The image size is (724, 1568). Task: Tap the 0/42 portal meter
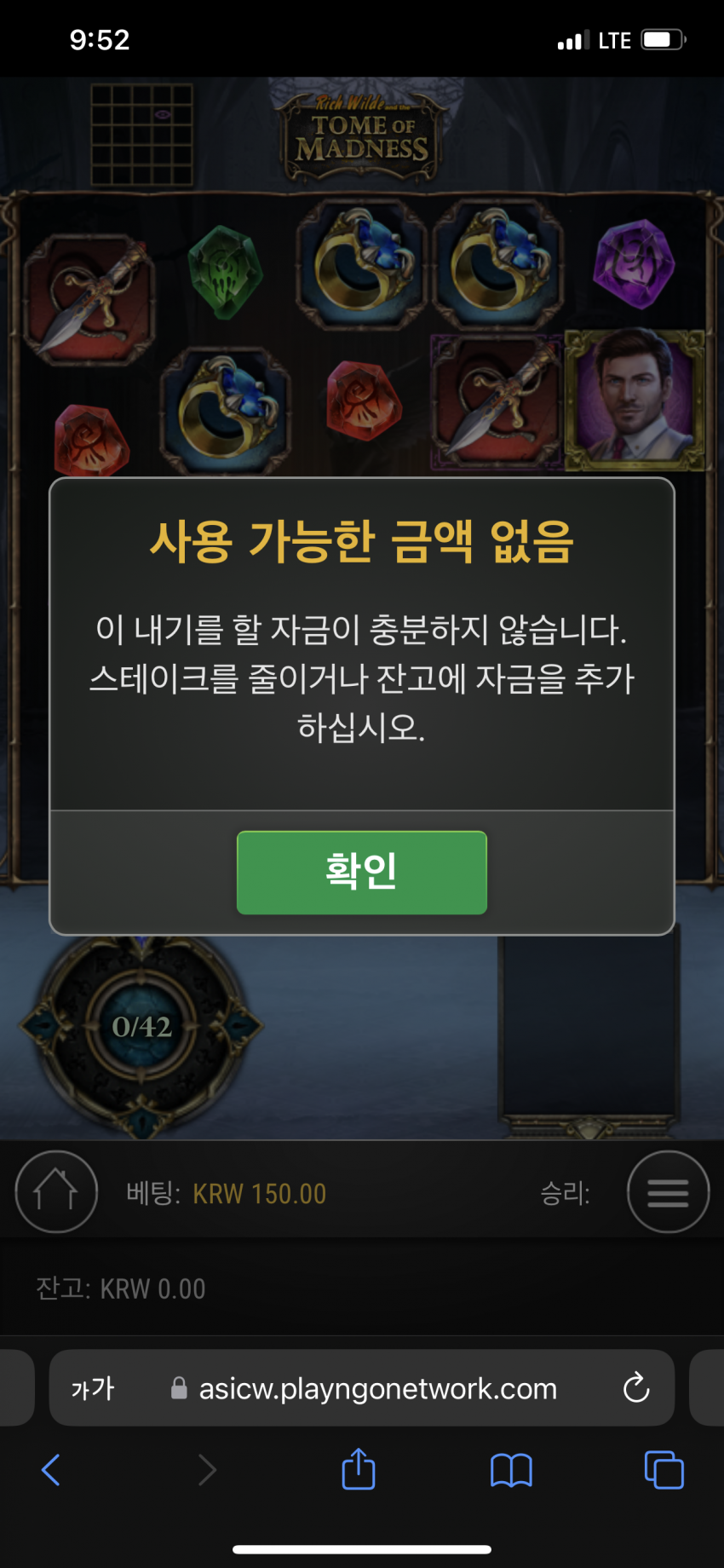pyautogui.click(x=142, y=1027)
